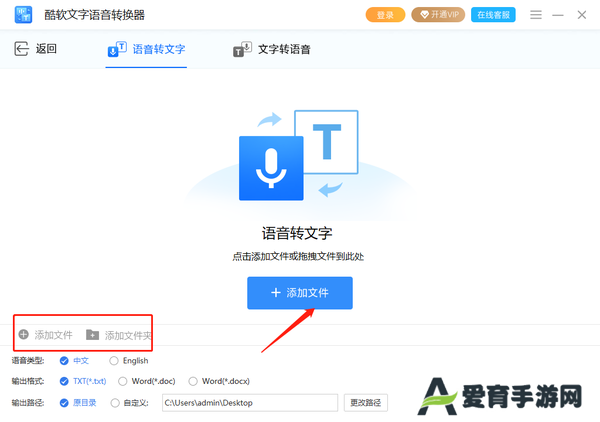Screen dimensions: 600x422
Task: Click the text-to-speech tab icon
Action: [x=242, y=49]
